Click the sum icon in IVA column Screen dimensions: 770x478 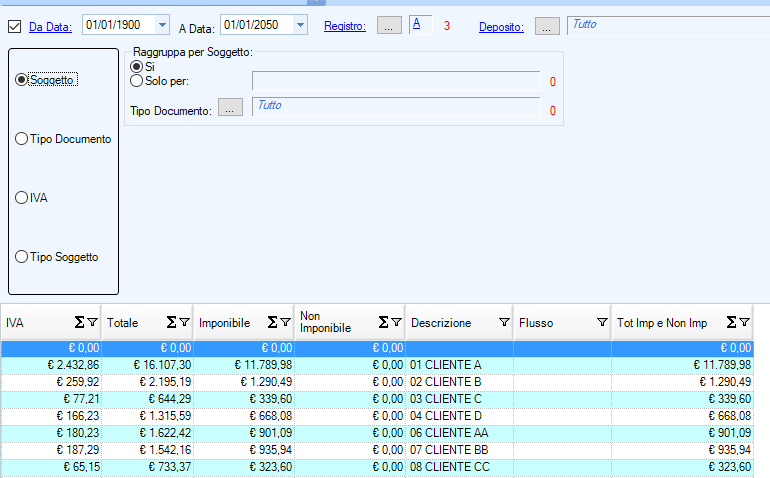[79, 322]
